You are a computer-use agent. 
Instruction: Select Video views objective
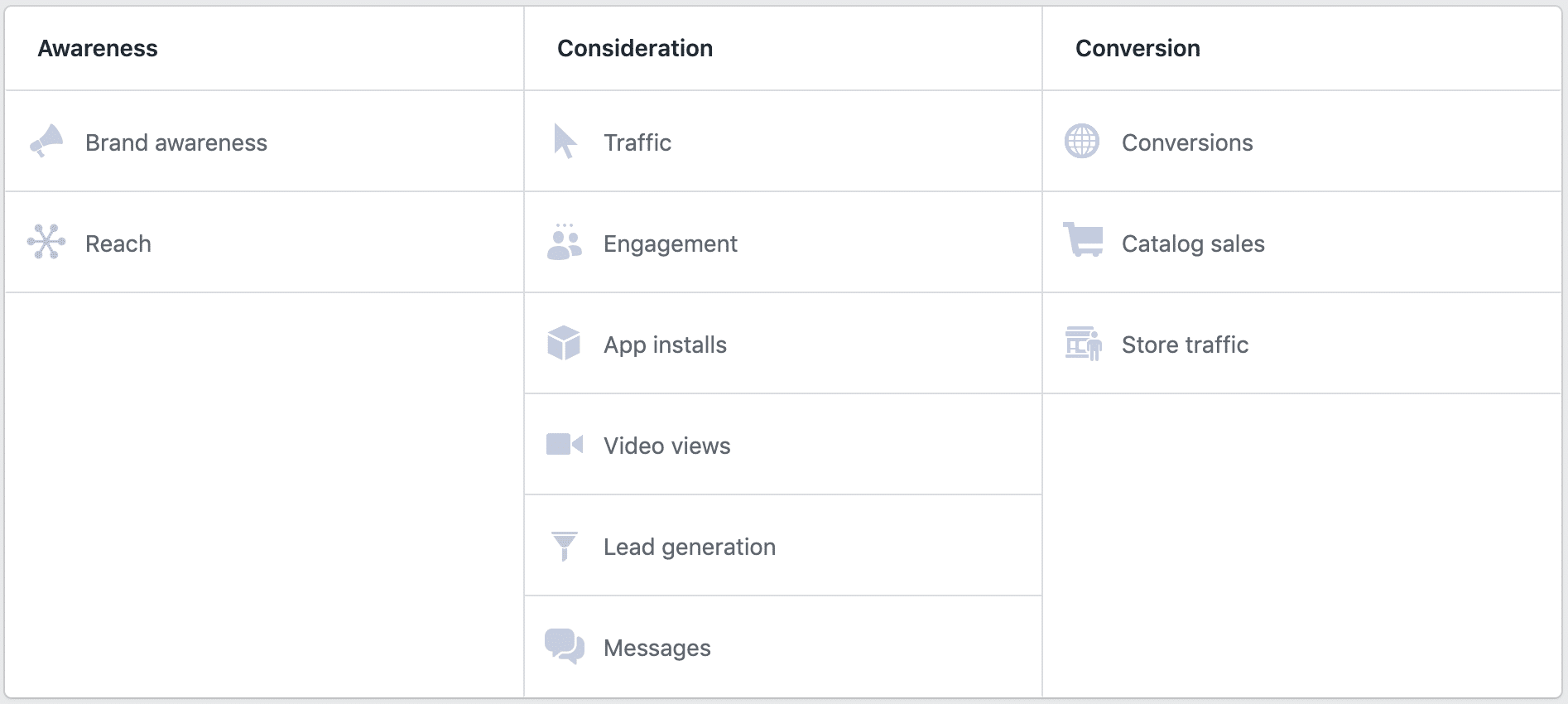783,445
